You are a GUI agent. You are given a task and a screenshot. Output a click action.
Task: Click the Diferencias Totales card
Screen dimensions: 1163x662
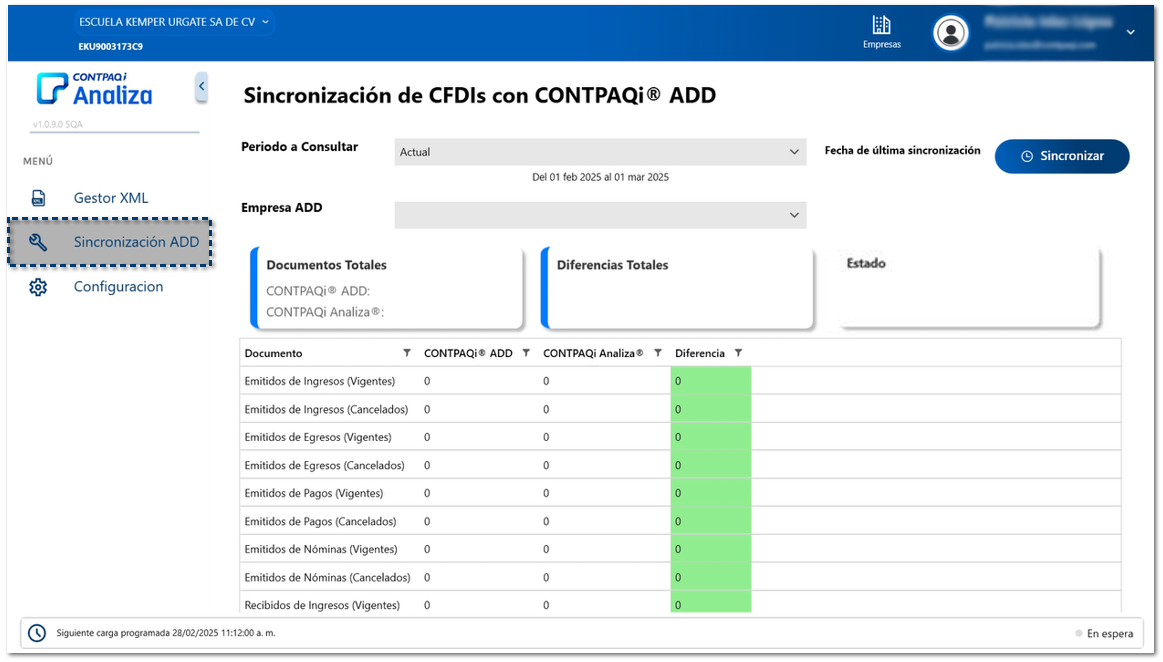677,288
